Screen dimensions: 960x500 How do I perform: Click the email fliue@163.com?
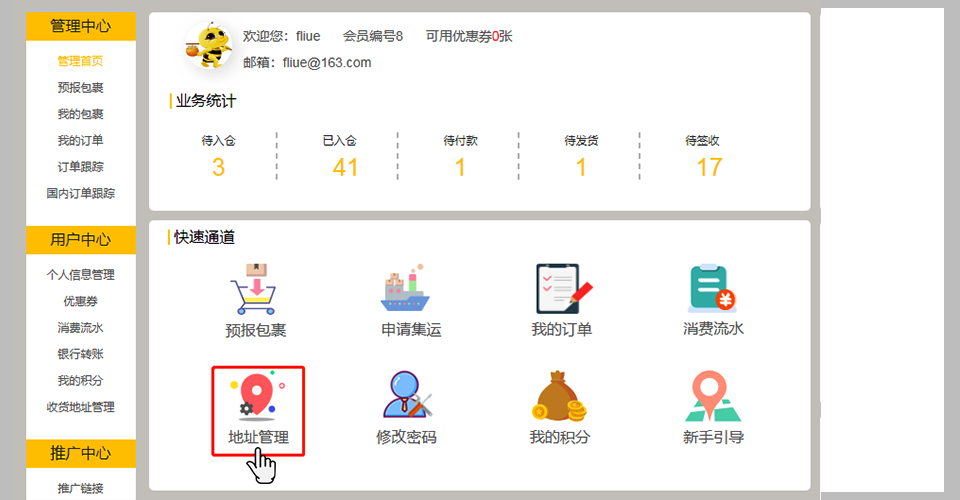click(327, 62)
